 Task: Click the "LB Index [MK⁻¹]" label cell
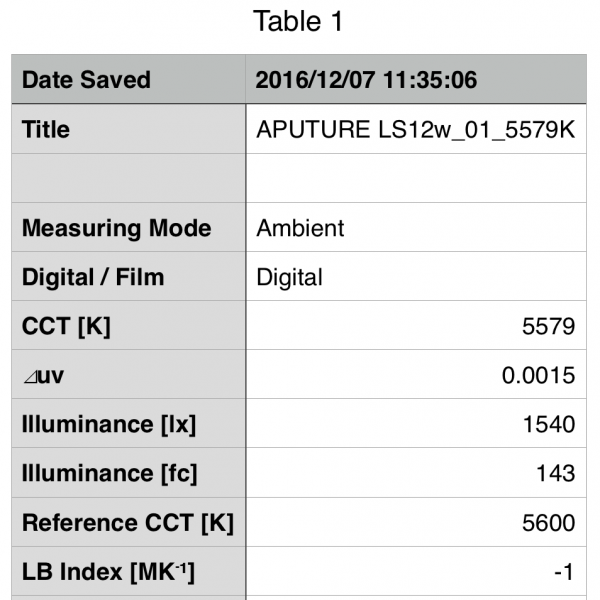[x=128, y=571]
